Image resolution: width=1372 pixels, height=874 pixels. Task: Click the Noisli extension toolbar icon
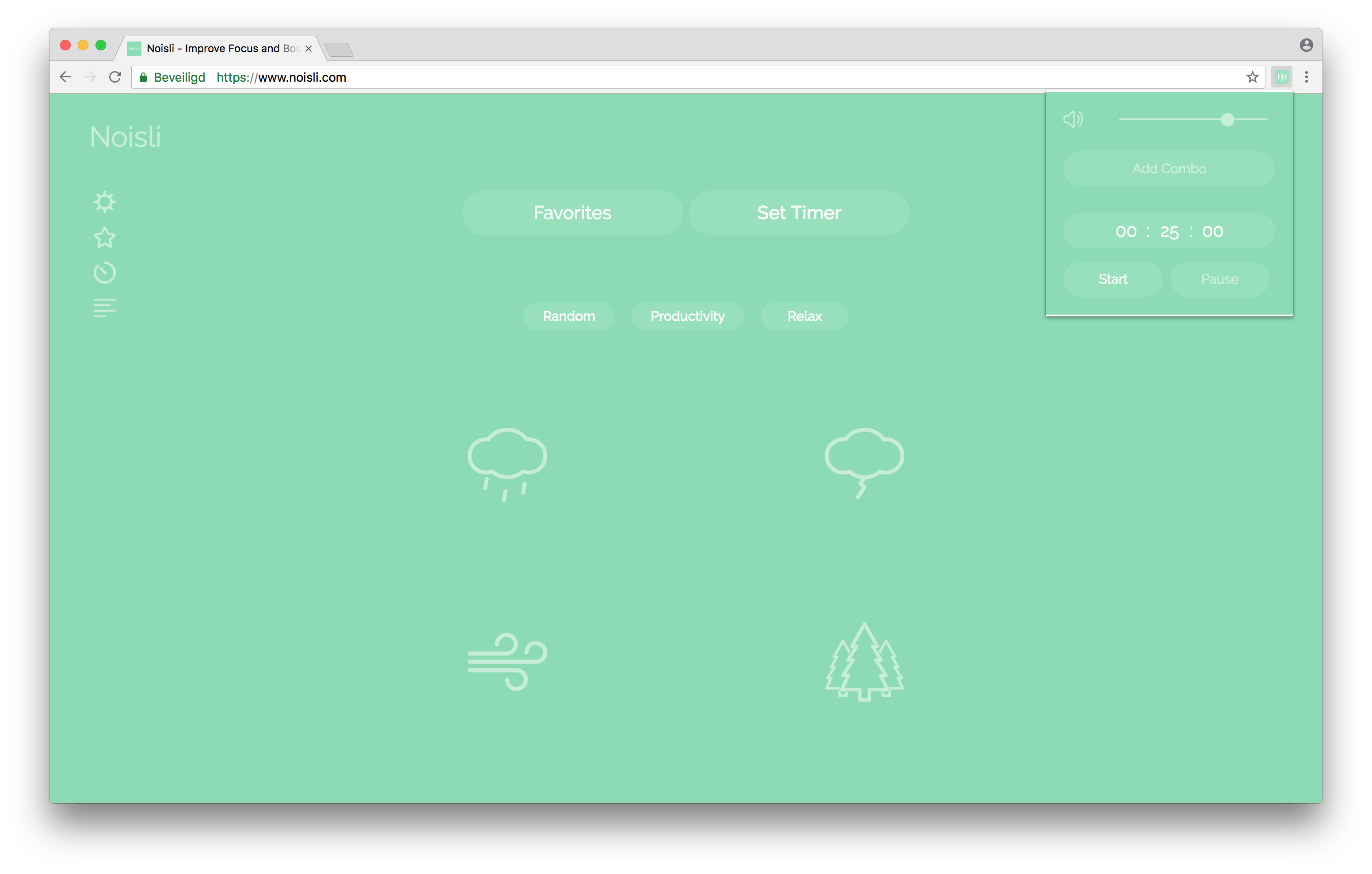click(1281, 77)
